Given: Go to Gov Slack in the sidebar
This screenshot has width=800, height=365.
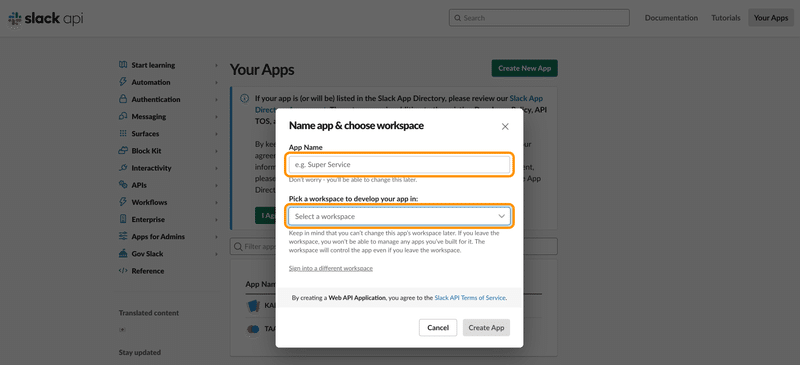Looking at the screenshot, I should (147, 254).
